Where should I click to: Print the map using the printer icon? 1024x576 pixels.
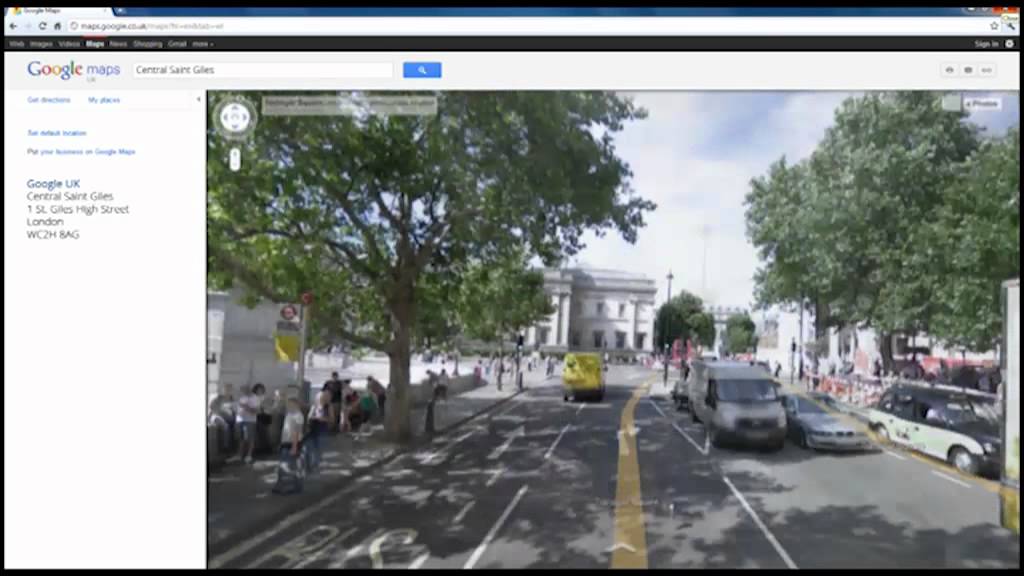(x=950, y=70)
